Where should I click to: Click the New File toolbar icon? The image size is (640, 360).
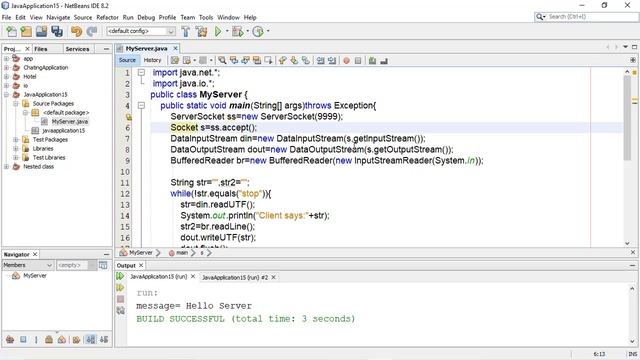11,31
